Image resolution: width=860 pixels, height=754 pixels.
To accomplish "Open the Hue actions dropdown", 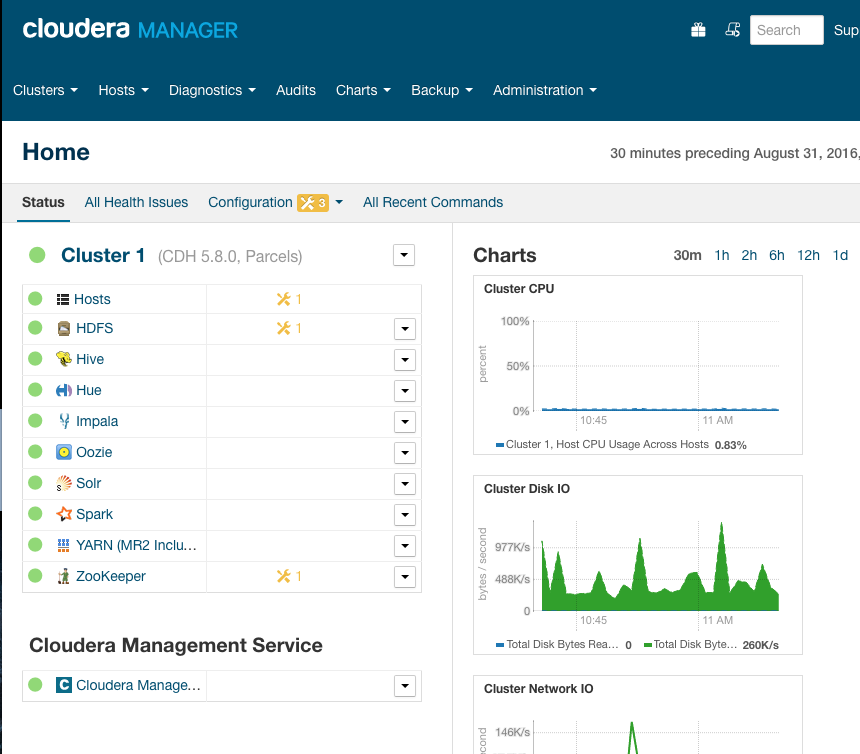I will (405, 391).
